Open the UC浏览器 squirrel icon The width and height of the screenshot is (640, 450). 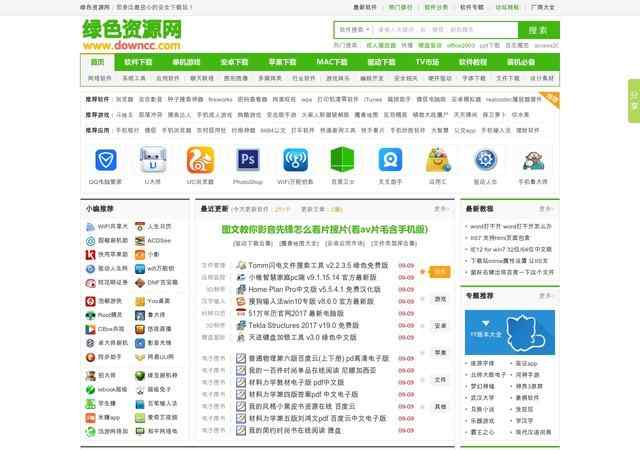[200, 160]
